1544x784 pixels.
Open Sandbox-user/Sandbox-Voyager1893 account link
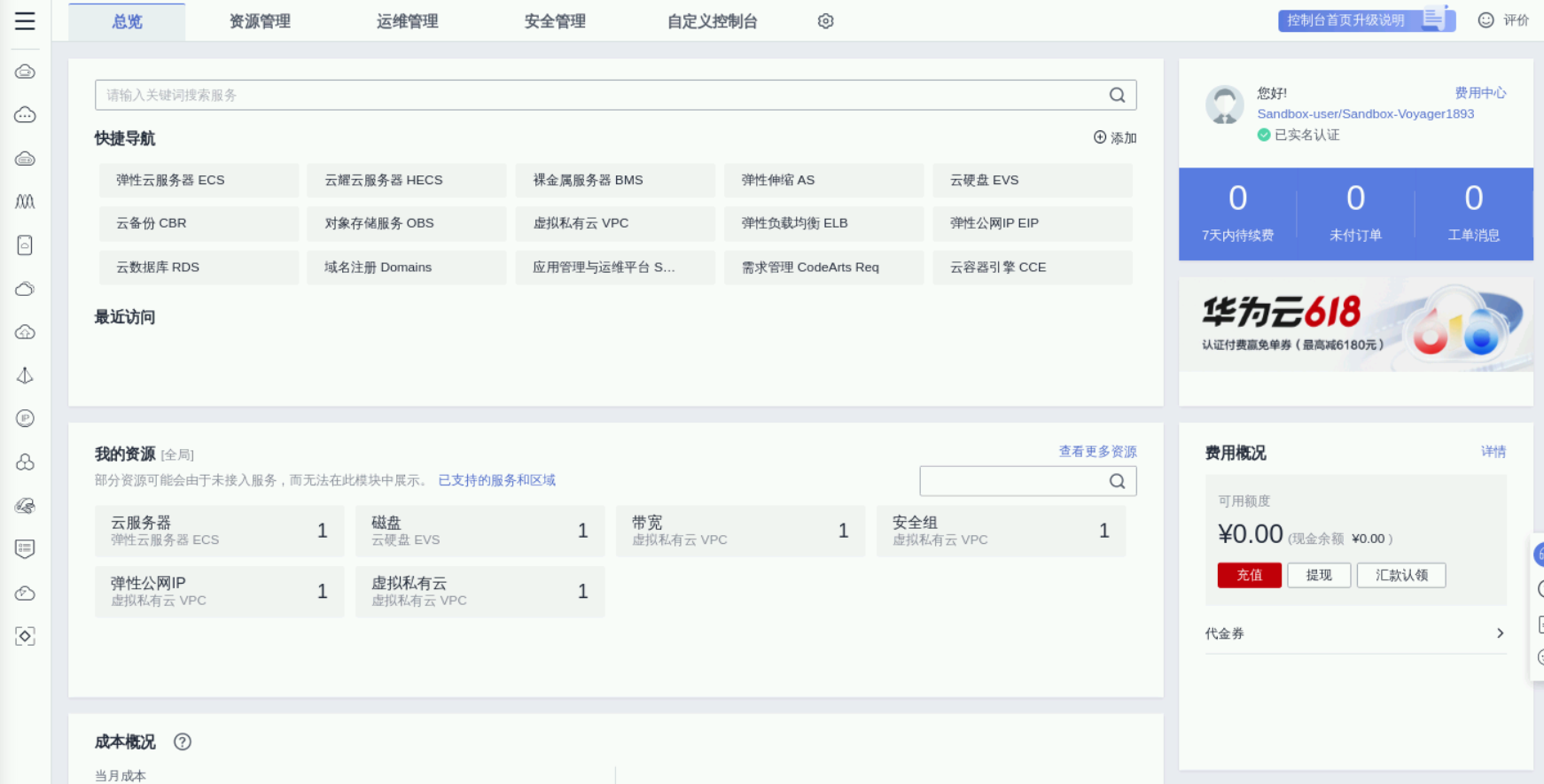pos(1365,113)
